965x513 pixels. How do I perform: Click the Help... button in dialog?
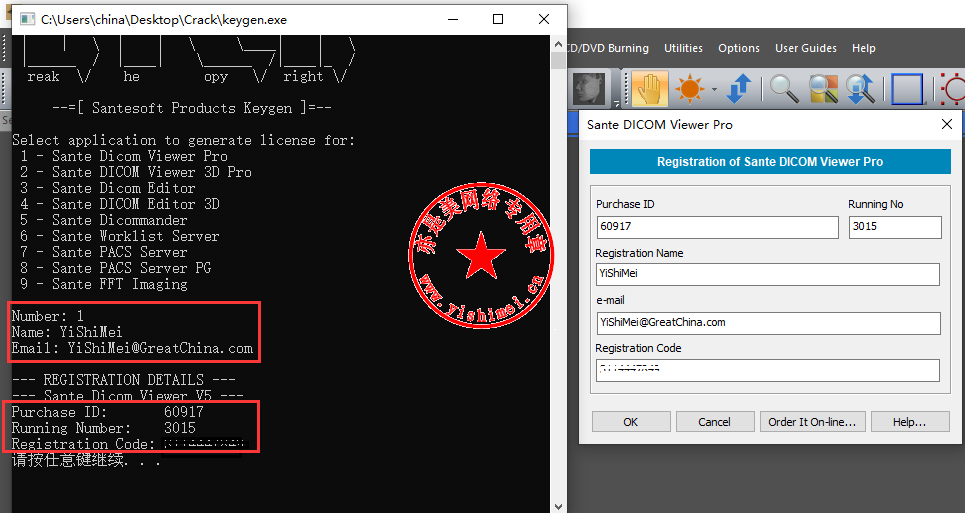point(910,422)
